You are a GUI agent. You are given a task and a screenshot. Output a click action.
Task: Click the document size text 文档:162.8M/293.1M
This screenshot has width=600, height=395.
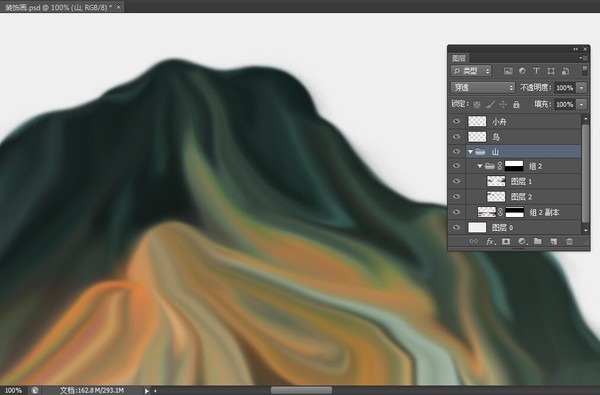pos(92,390)
